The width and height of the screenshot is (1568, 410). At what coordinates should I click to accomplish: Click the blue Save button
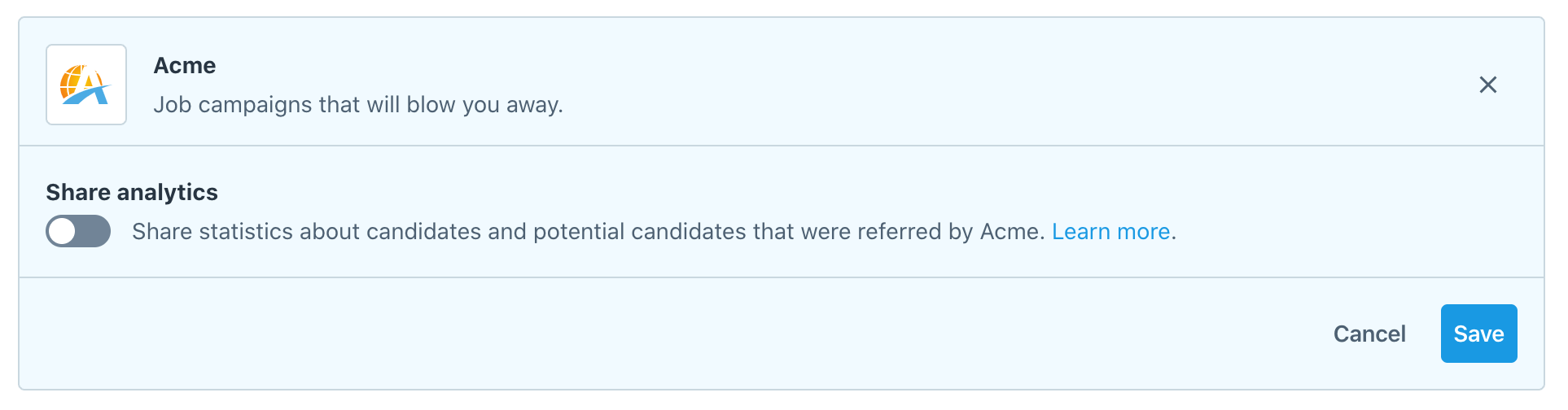[1478, 334]
